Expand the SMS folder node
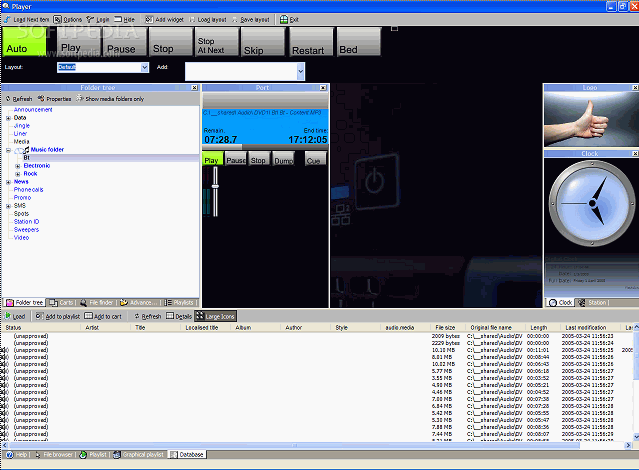This screenshot has height=470, width=639. pyautogui.click(x=8, y=206)
